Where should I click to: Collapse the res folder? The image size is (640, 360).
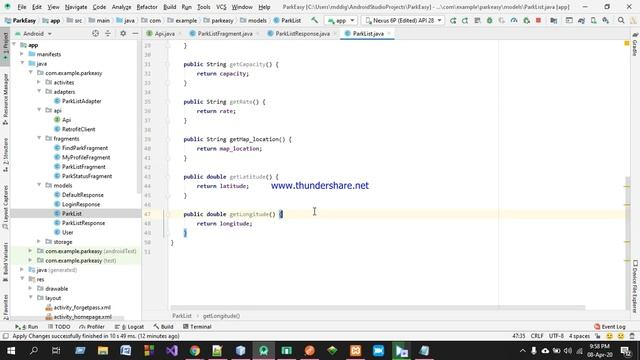pos(22,279)
